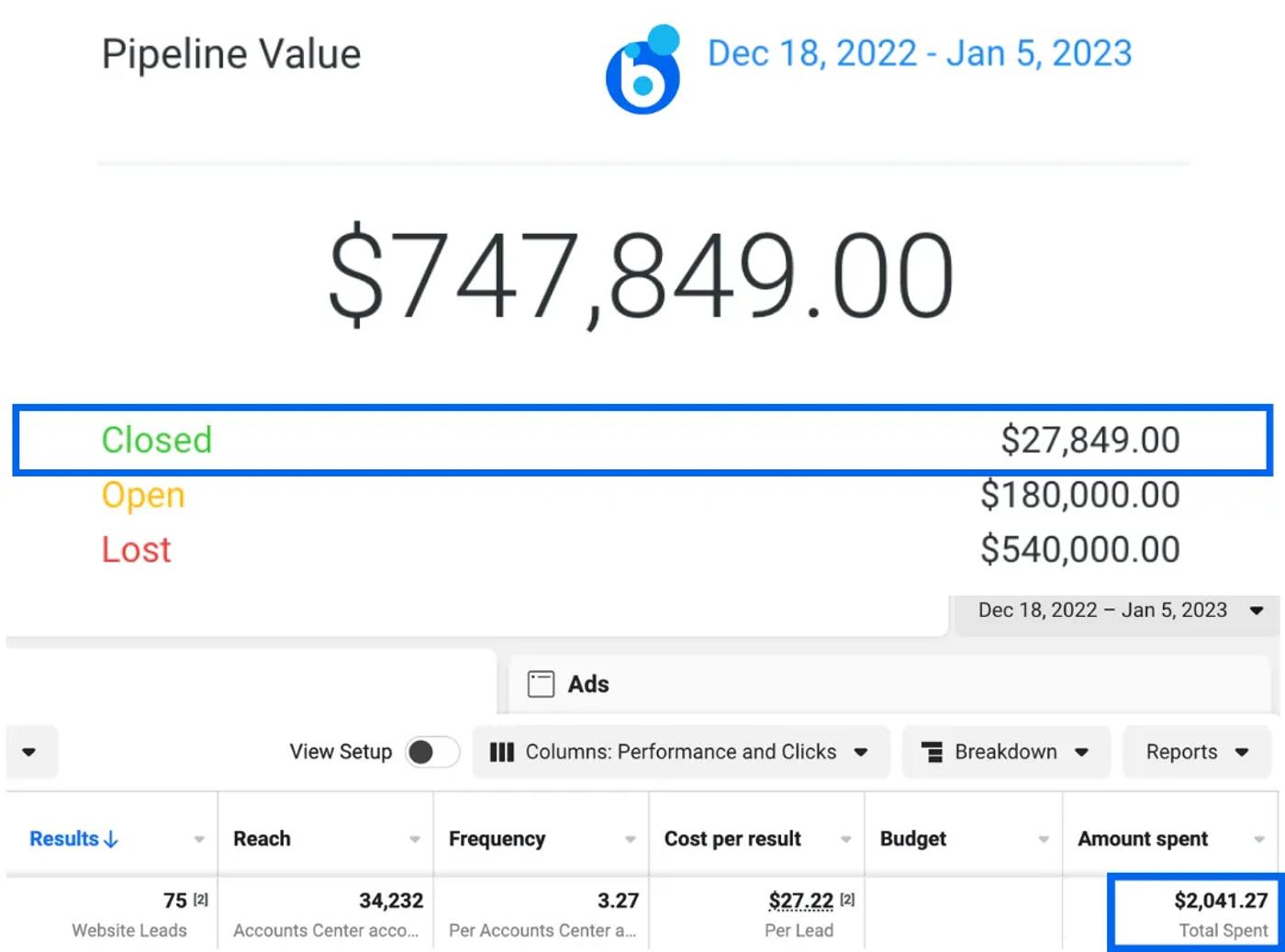Click the $27.22 cost per lead value
This screenshot has height=952, width=1285.
coord(800,901)
